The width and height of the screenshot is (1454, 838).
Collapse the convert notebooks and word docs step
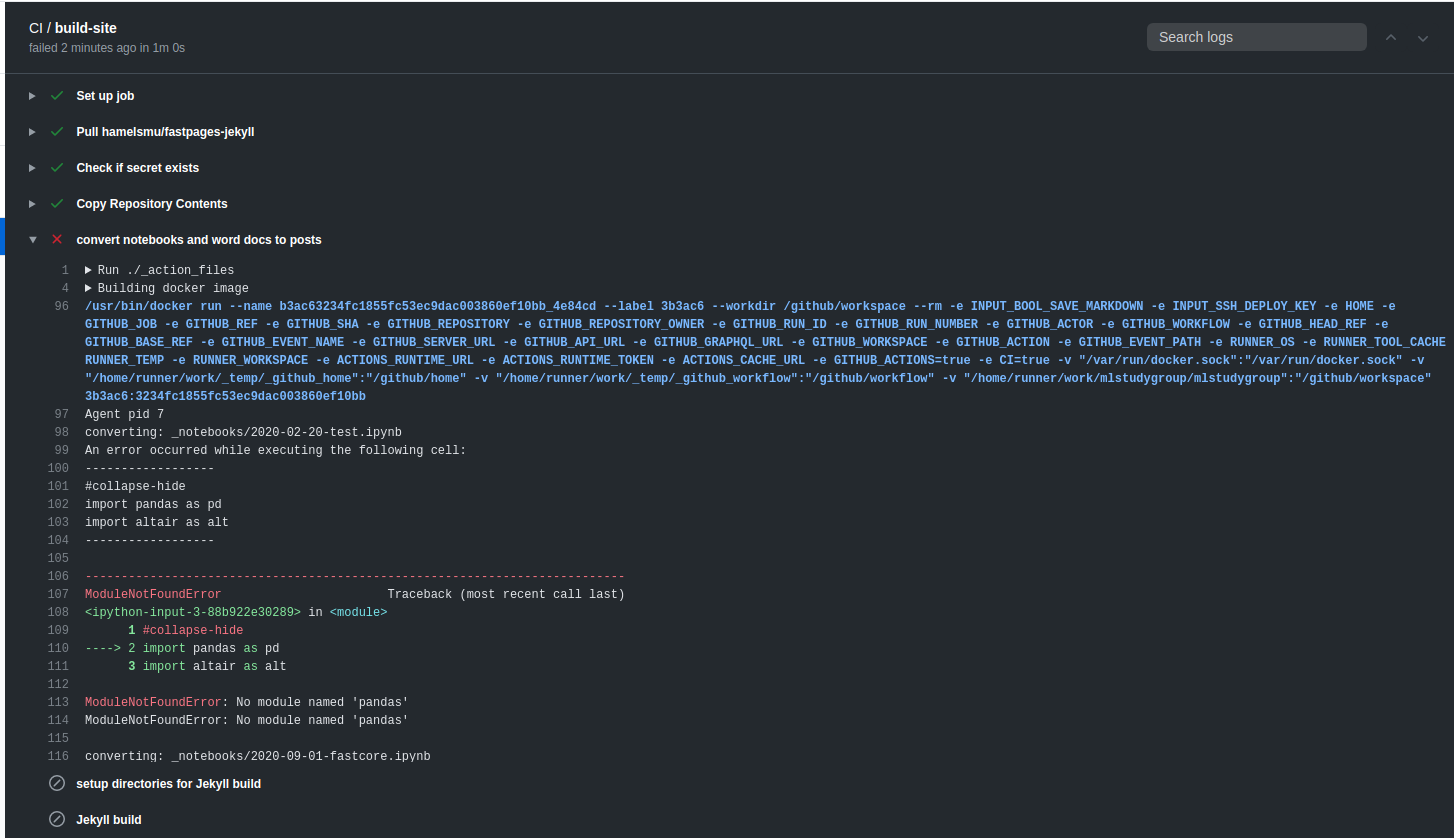33,239
